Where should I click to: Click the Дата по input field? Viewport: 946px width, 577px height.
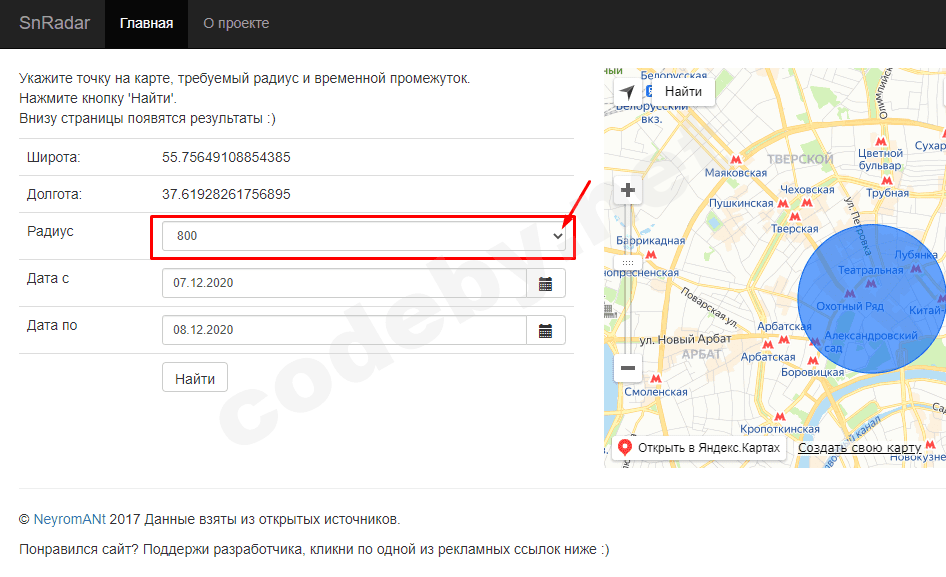point(344,330)
